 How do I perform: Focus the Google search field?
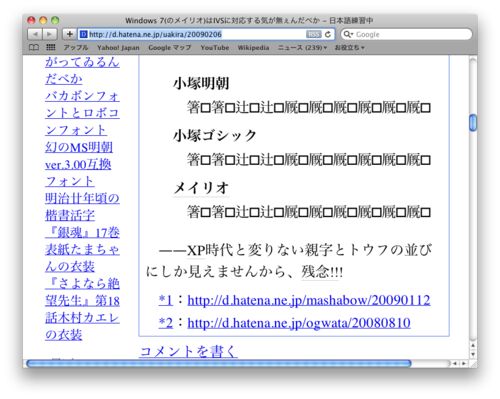pyautogui.click(x=406, y=34)
